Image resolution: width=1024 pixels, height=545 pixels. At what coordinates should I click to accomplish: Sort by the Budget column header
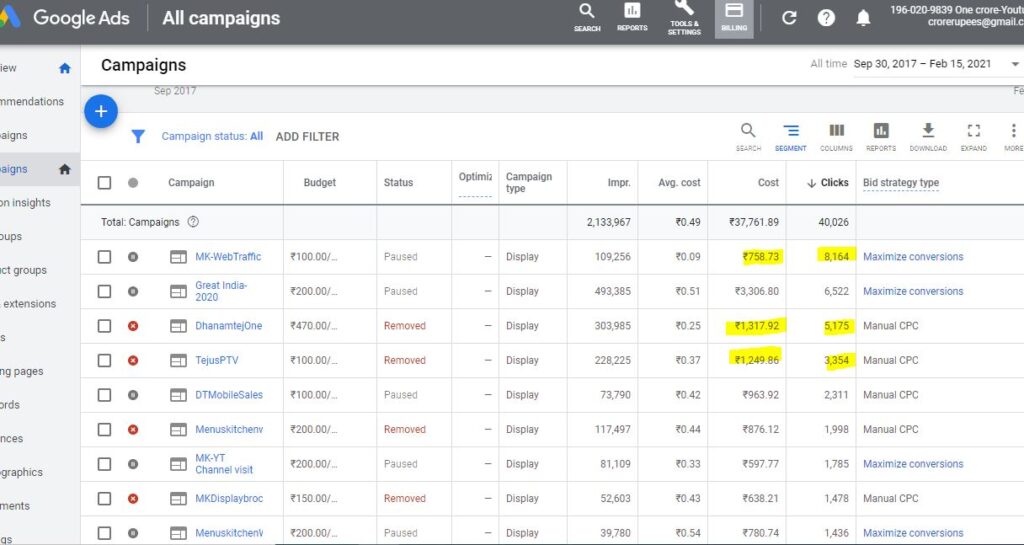pyautogui.click(x=320, y=183)
